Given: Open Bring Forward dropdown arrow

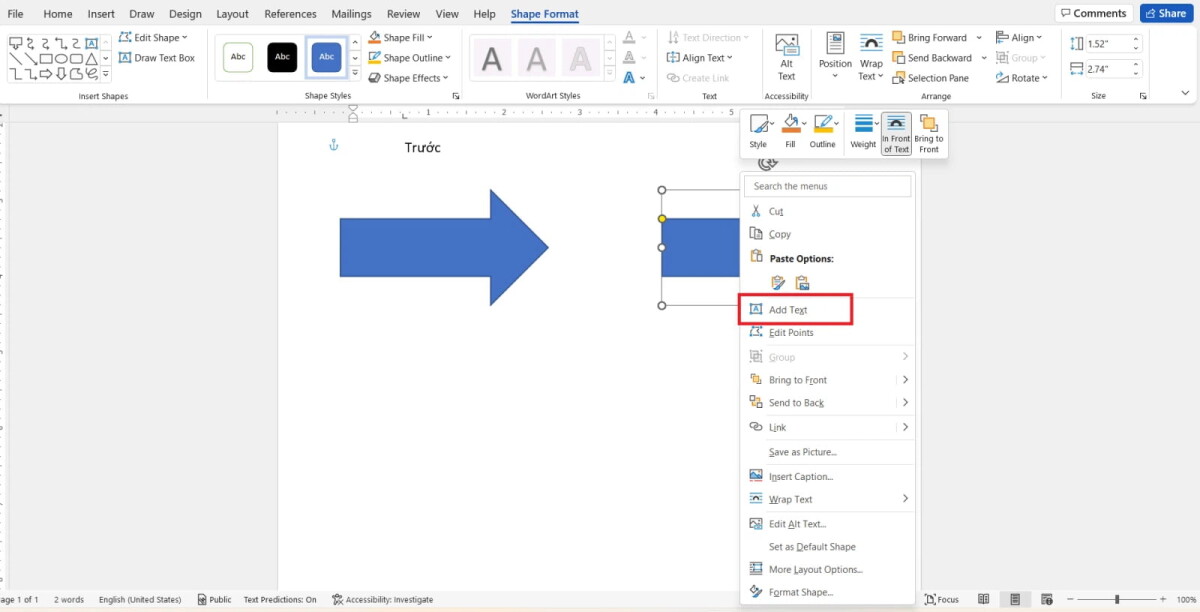Looking at the screenshot, I should (979, 38).
